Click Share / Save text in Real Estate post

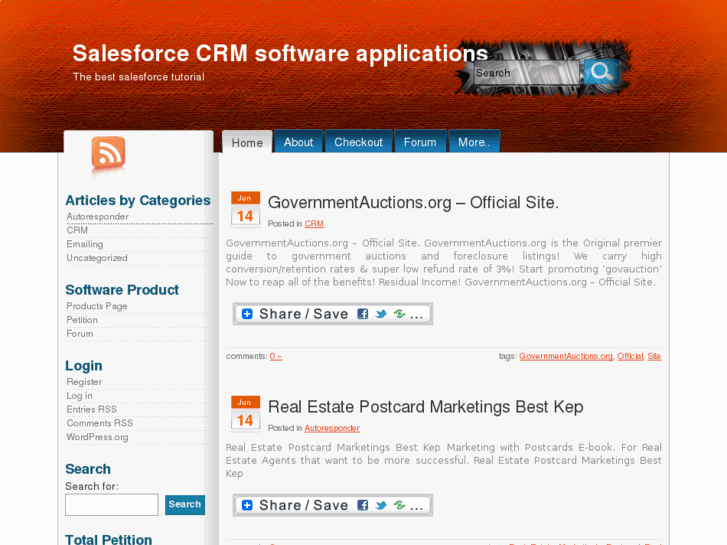click(x=304, y=505)
